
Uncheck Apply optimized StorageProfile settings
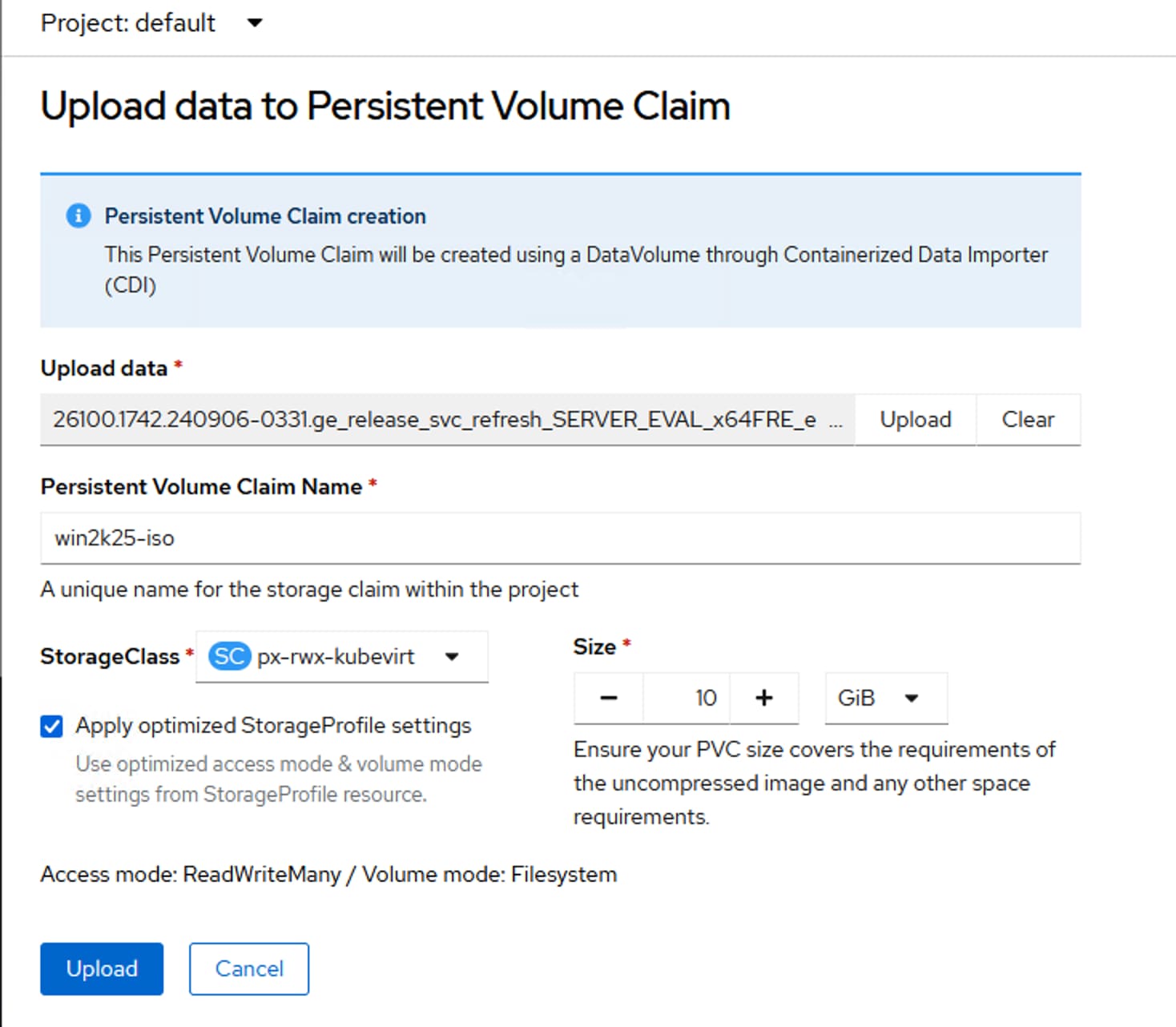52,727
